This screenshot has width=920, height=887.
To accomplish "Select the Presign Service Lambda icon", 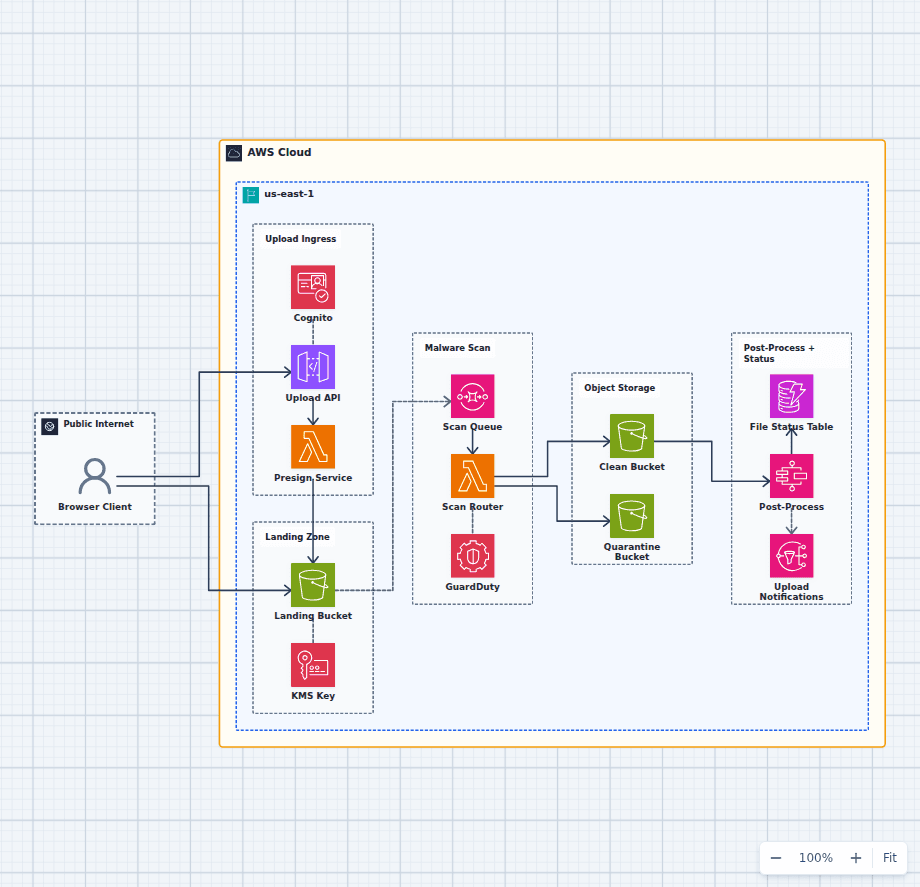I will tap(313, 446).
